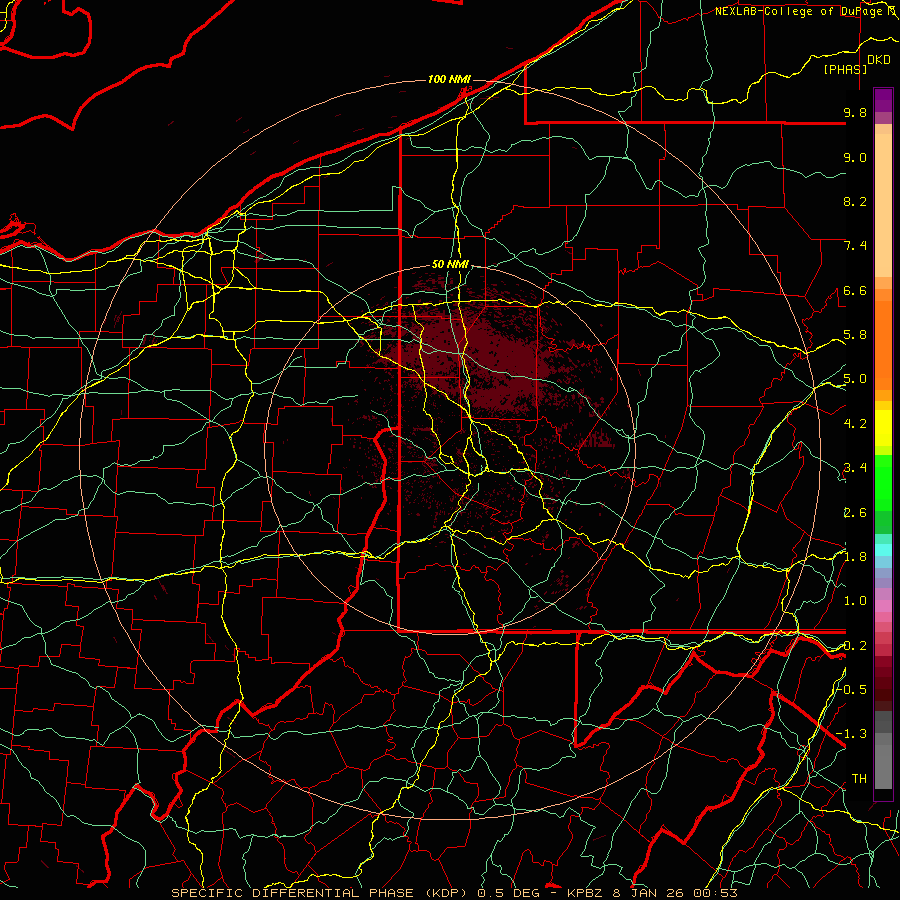Click the 9.0 scale value
This screenshot has height=900, width=900.
pos(855,158)
